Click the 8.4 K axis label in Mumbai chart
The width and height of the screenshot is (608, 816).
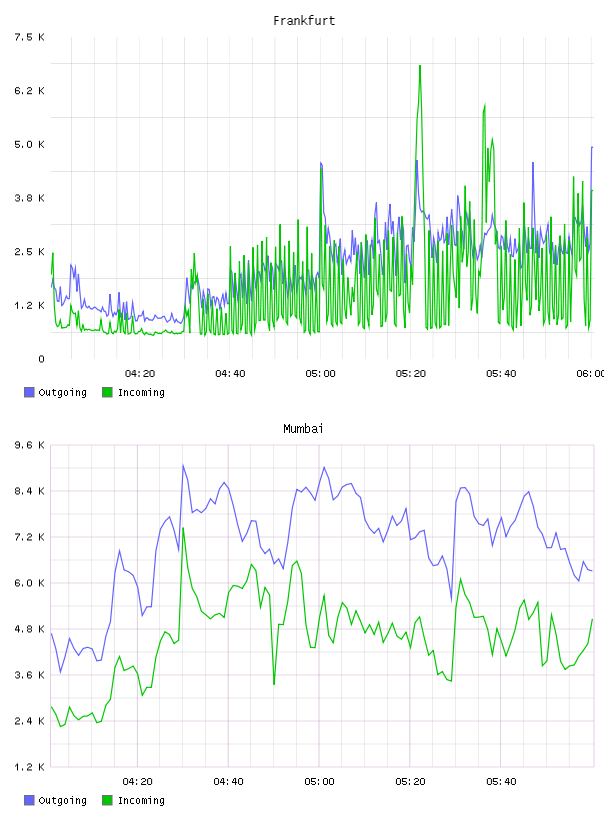point(29,491)
